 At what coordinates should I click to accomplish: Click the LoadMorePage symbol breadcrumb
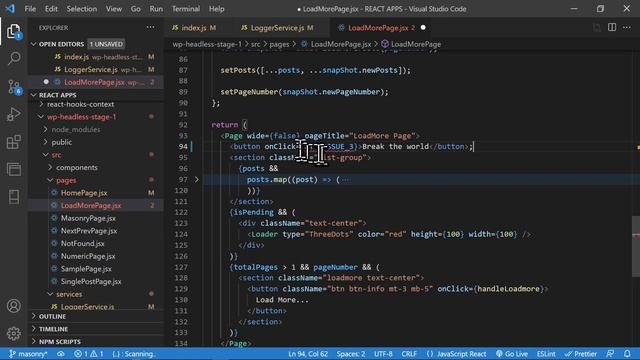411,44
